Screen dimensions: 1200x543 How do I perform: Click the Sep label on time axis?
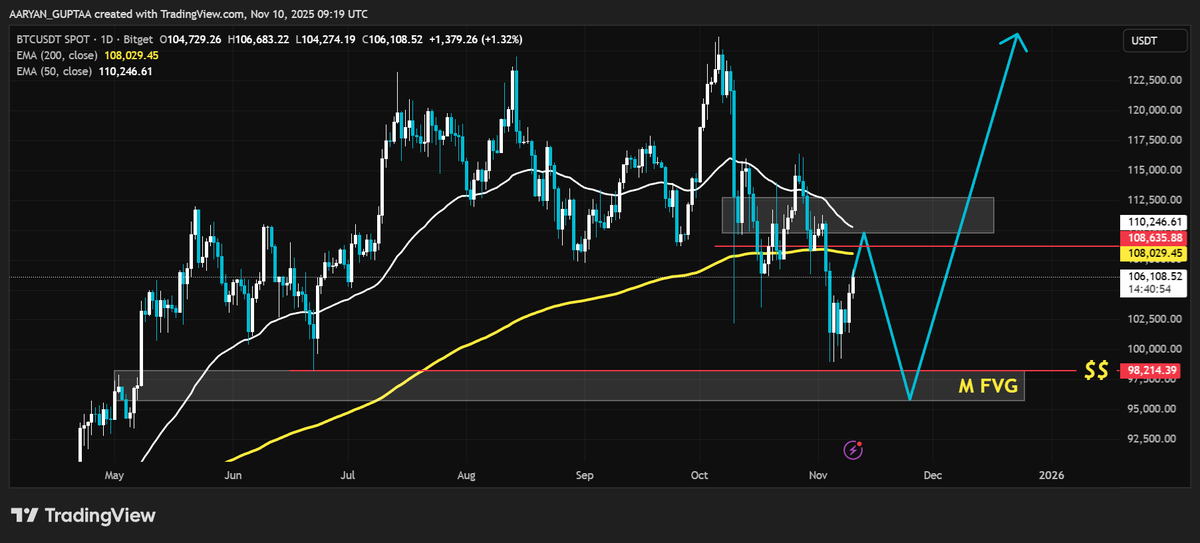click(585, 475)
